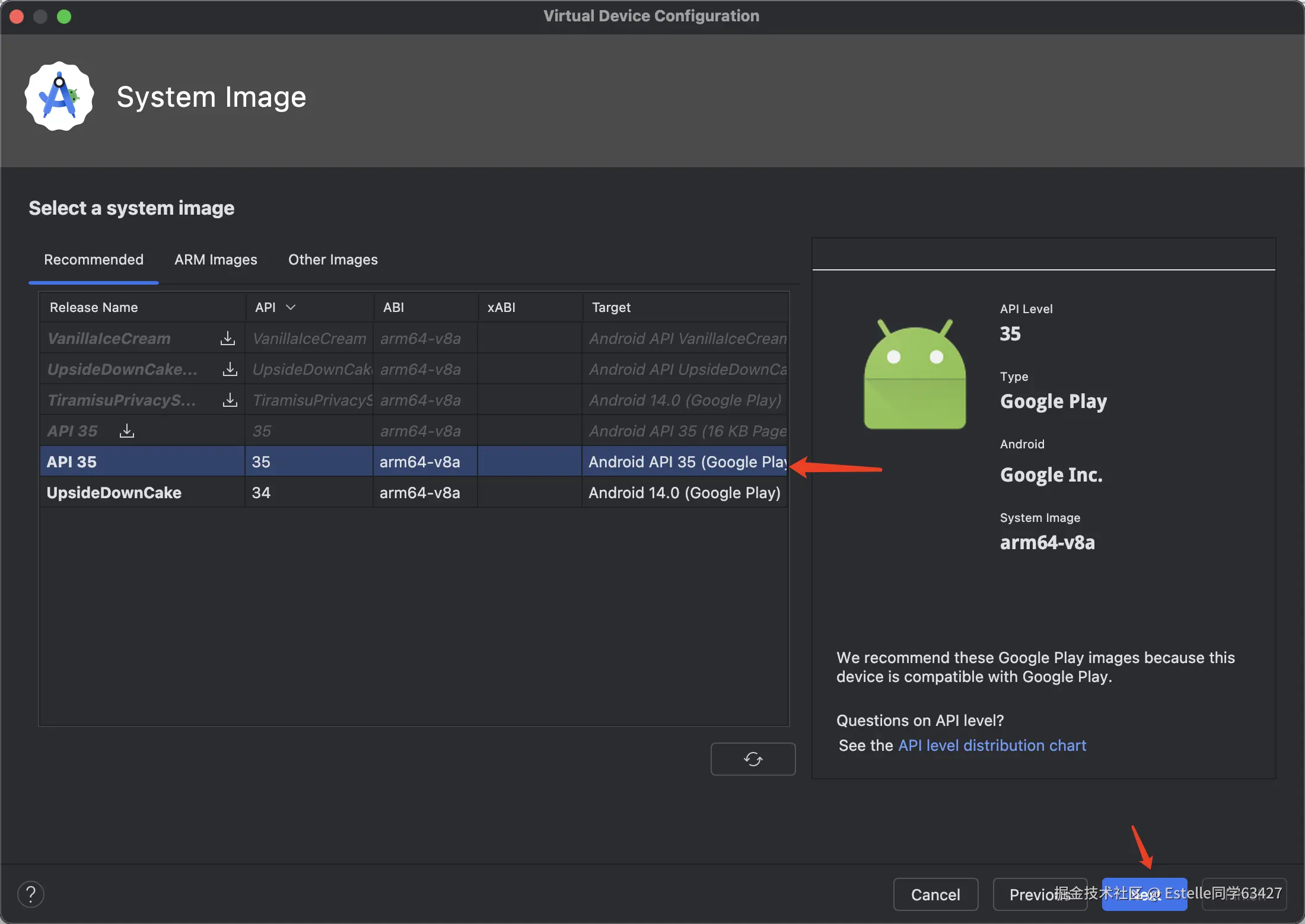1305x924 pixels.
Task: Download API 35 16 KB page image
Action: point(127,431)
